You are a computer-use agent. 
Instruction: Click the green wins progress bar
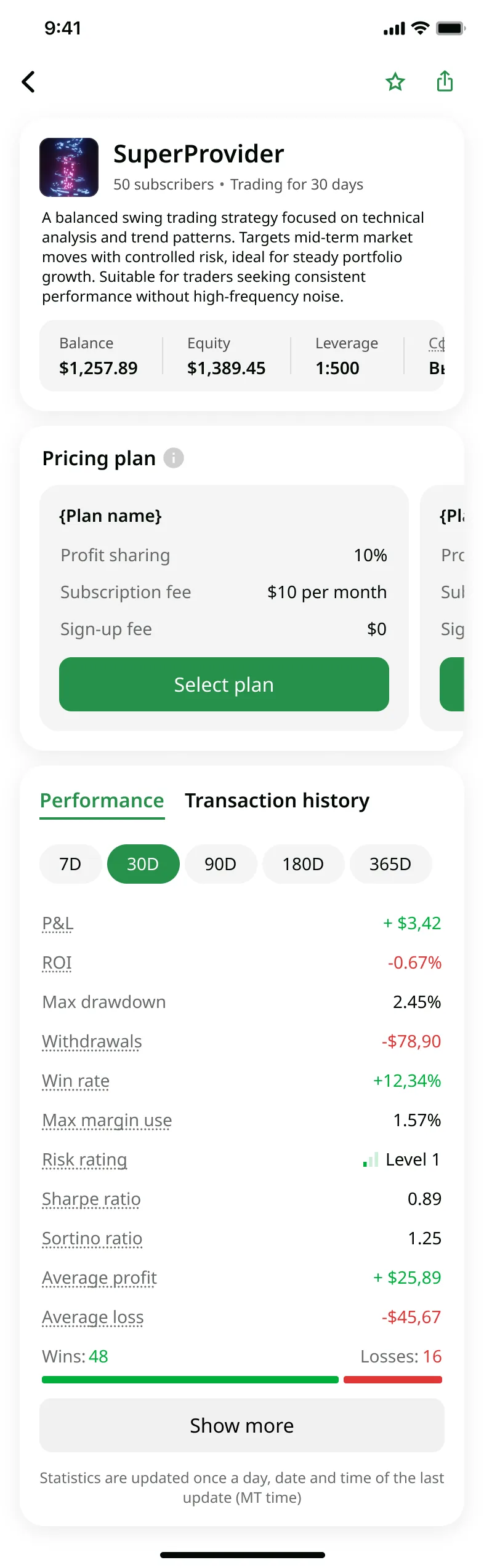(x=189, y=1380)
